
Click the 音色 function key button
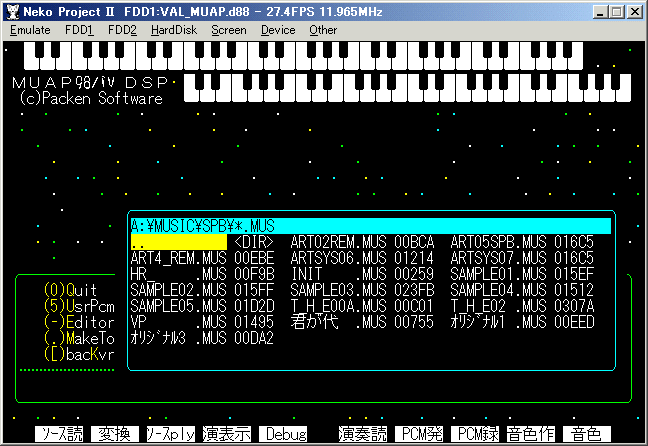pos(587,434)
